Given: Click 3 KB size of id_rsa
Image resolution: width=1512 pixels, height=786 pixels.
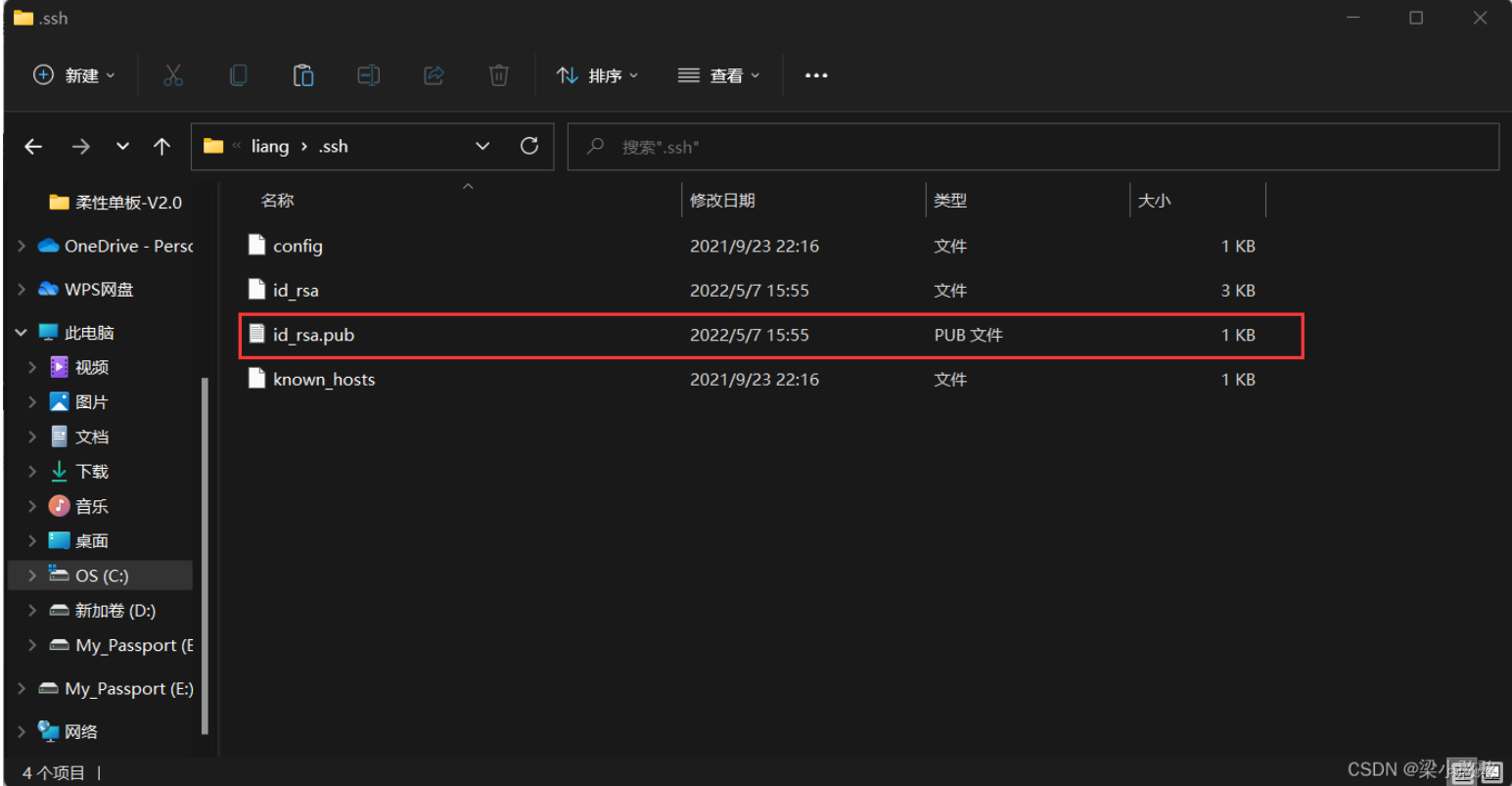Looking at the screenshot, I should click(x=1238, y=290).
